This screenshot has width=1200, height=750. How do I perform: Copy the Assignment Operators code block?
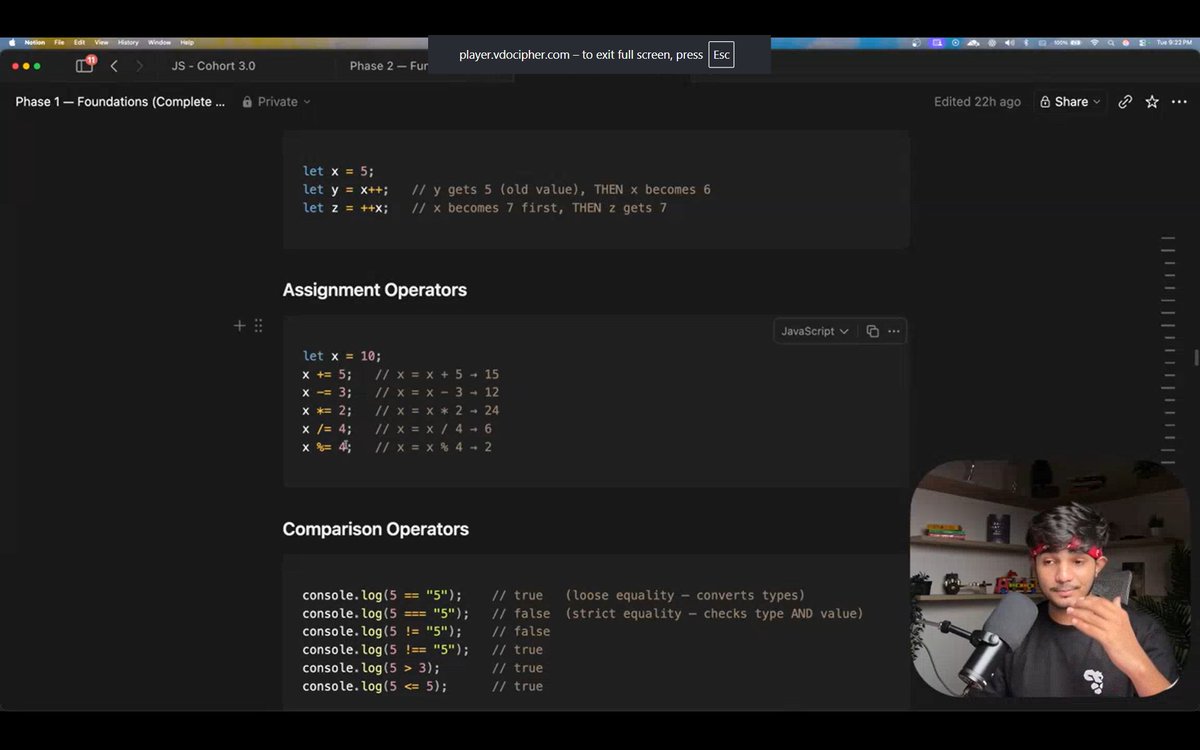pos(872,331)
